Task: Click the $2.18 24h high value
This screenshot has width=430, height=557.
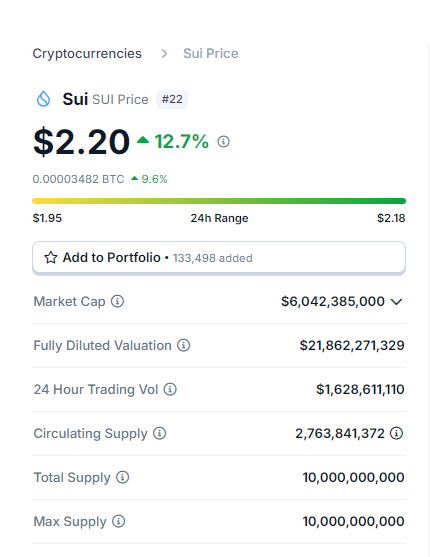Action: [x=391, y=218]
